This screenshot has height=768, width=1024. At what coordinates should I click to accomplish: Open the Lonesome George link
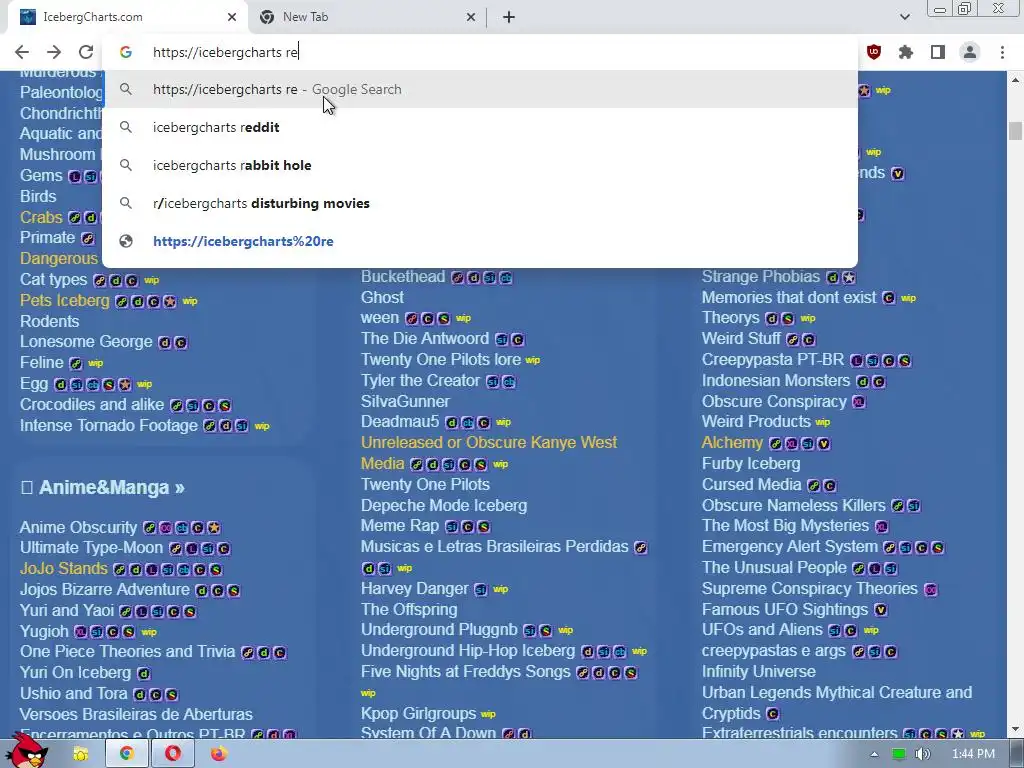click(x=86, y=342)
